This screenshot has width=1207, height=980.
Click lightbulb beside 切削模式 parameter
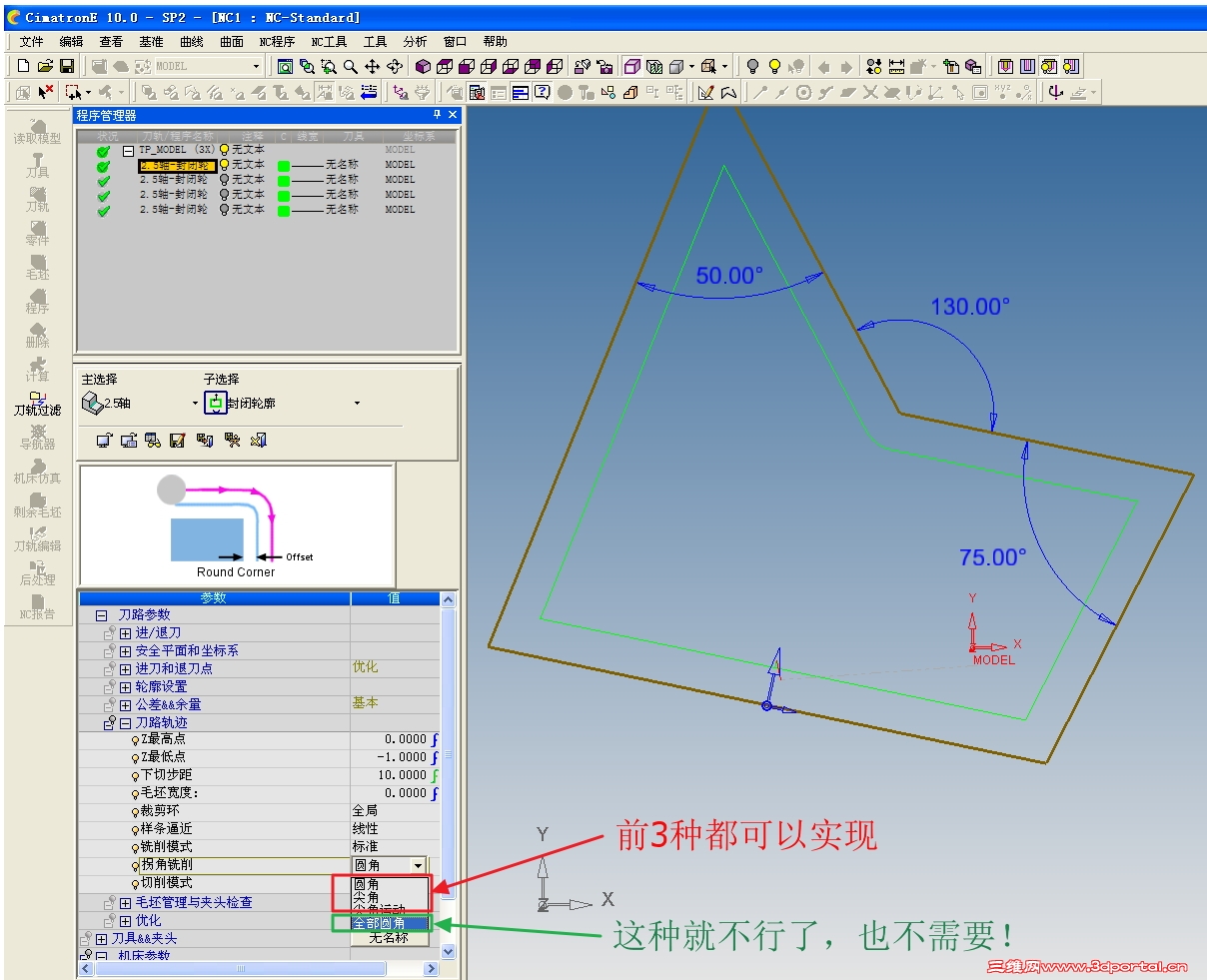pyautogui.click(x=135, y=884)
